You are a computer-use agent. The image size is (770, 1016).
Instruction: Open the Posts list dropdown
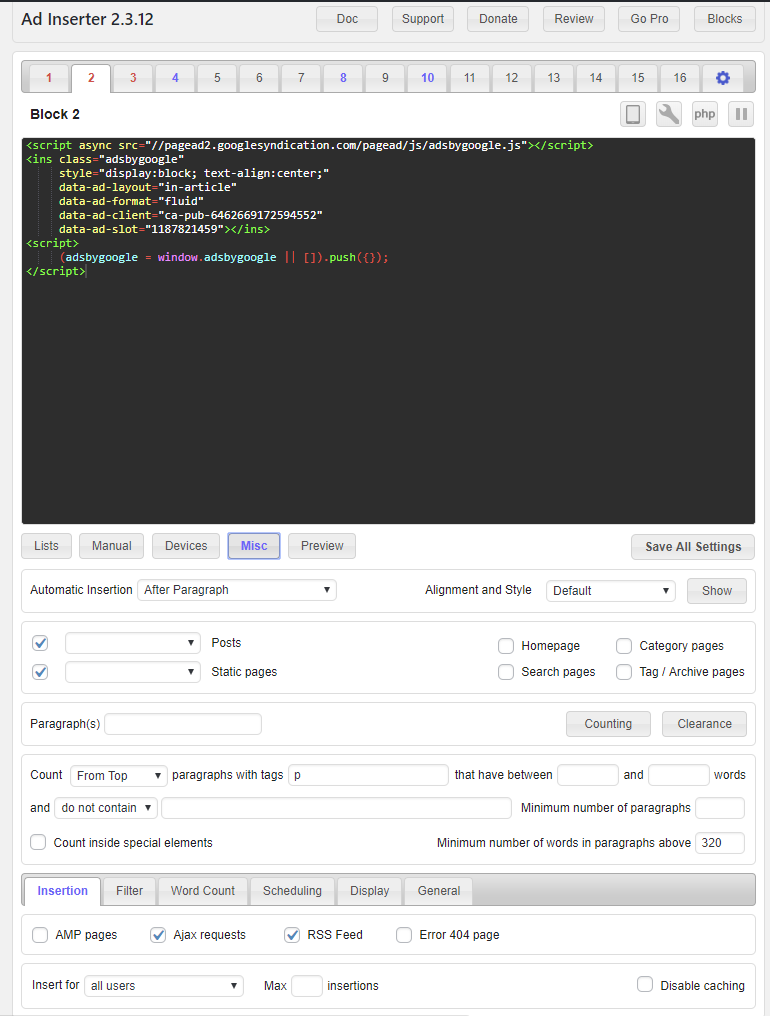(133, 643)
